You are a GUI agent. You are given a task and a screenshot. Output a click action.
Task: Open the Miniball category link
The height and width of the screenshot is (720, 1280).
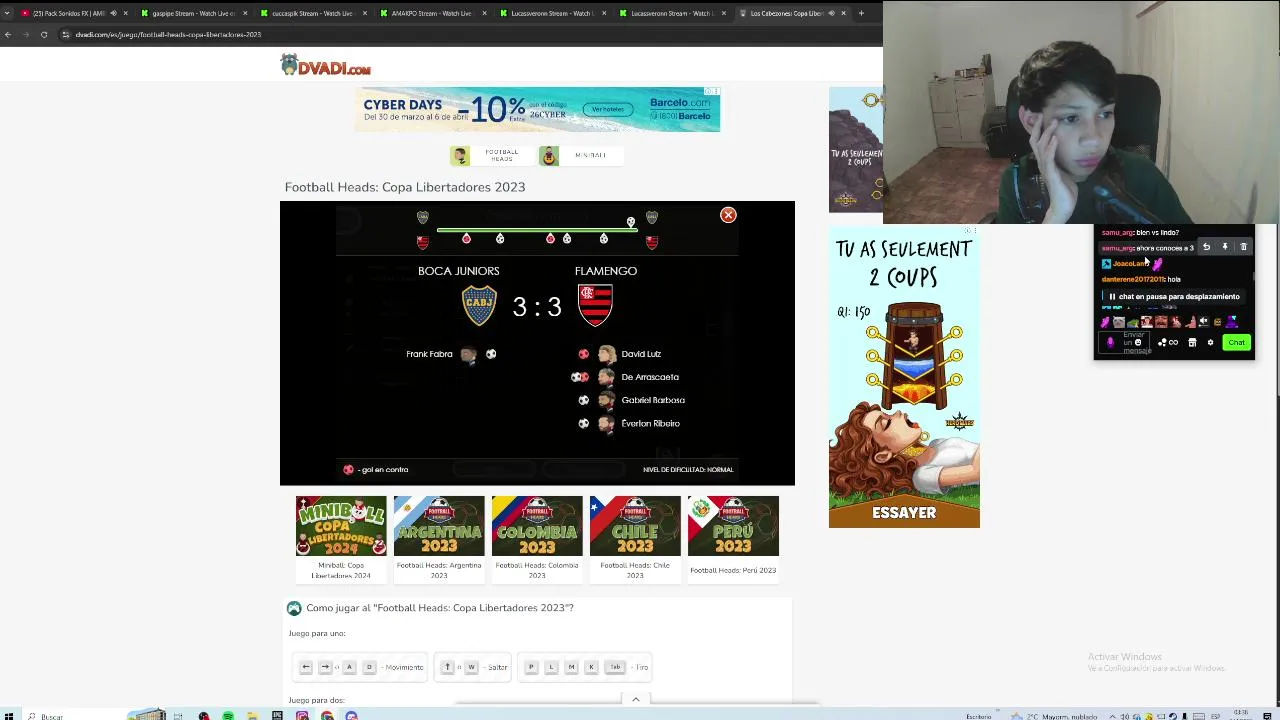click(x=580, y=155)
